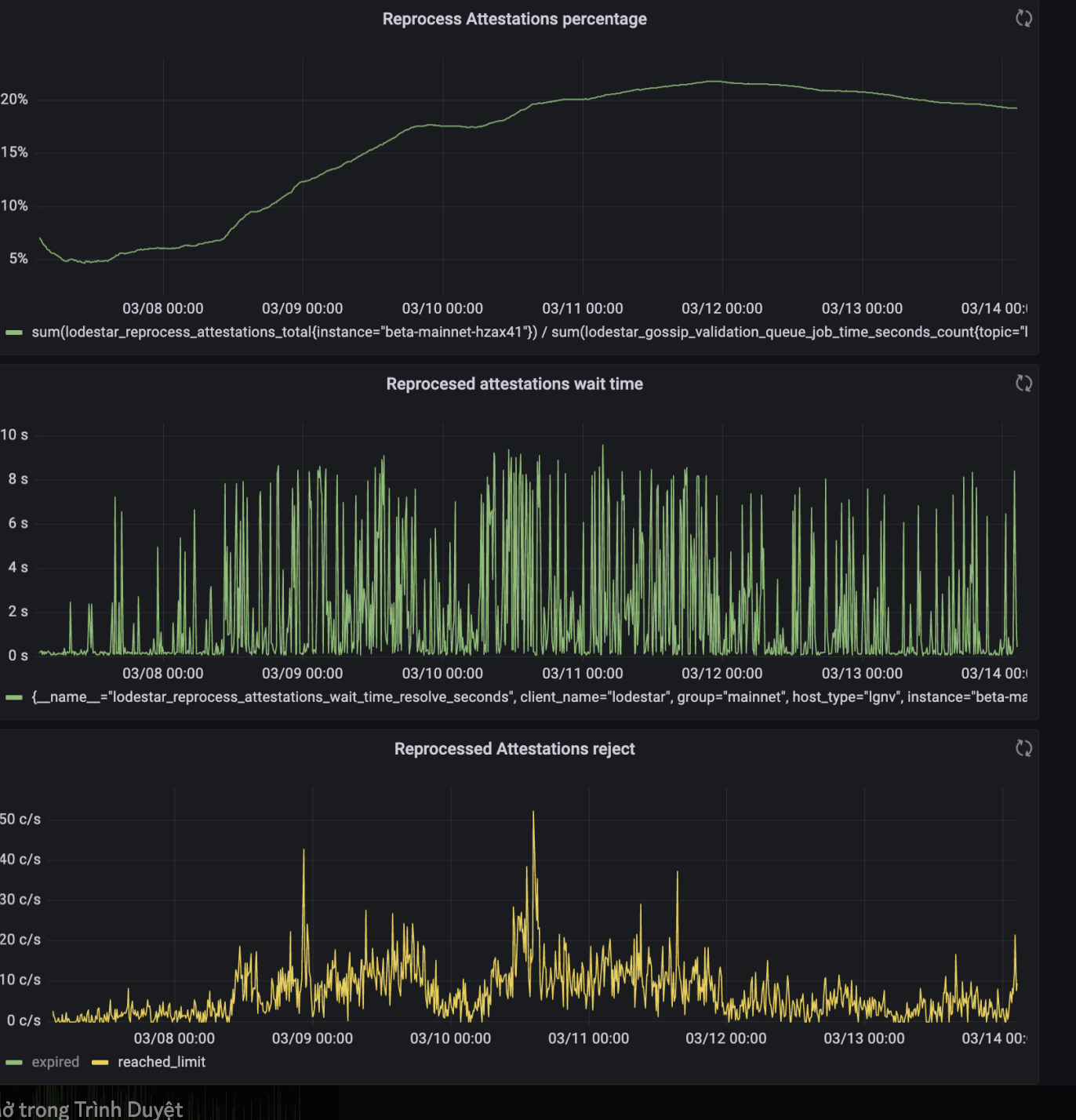
Task: Click 03/09 00:00 label in wait time chart
Action: (303, 673)
